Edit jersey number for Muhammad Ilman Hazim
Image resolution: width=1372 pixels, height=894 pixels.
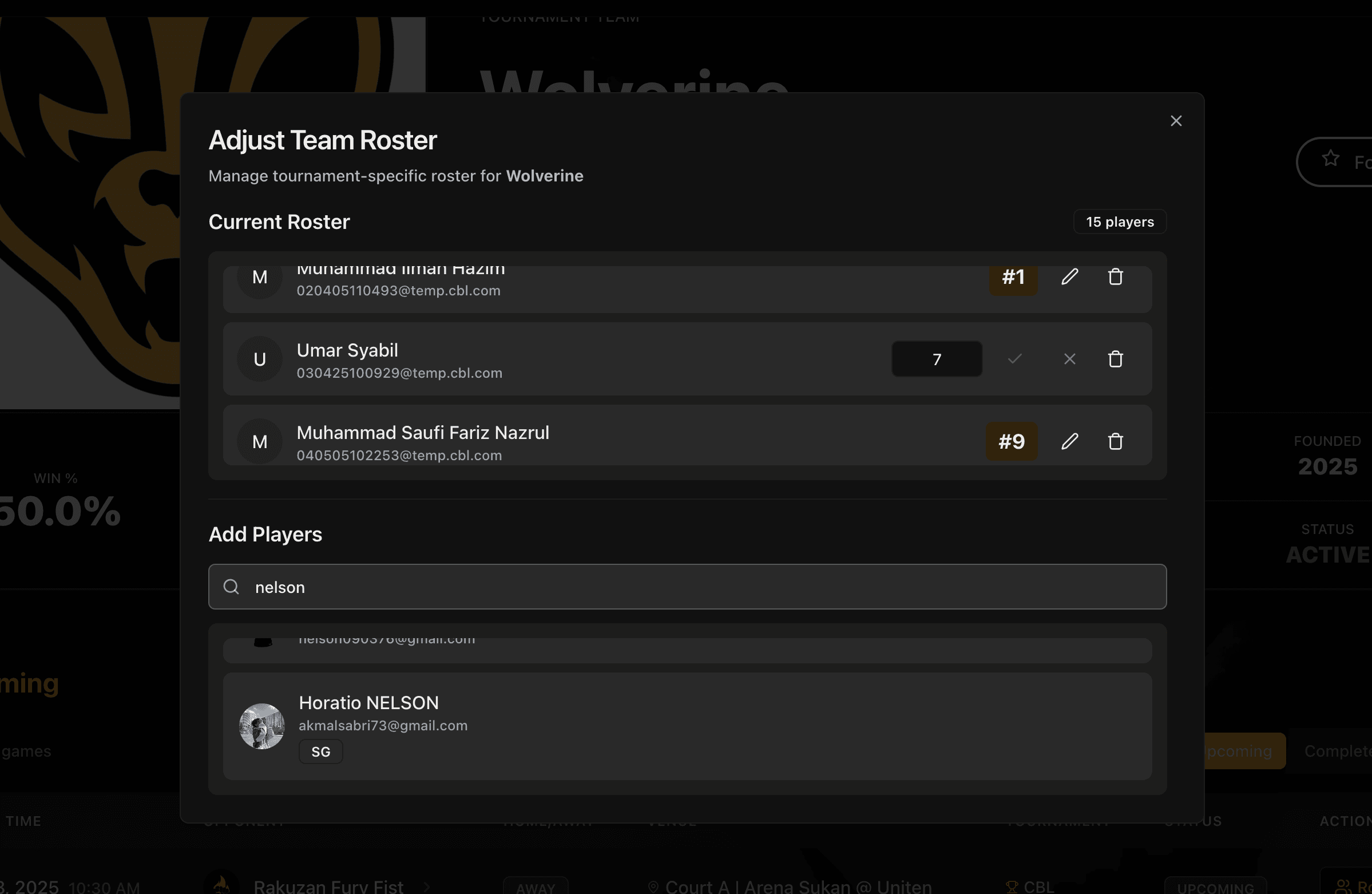(1069, 277)
